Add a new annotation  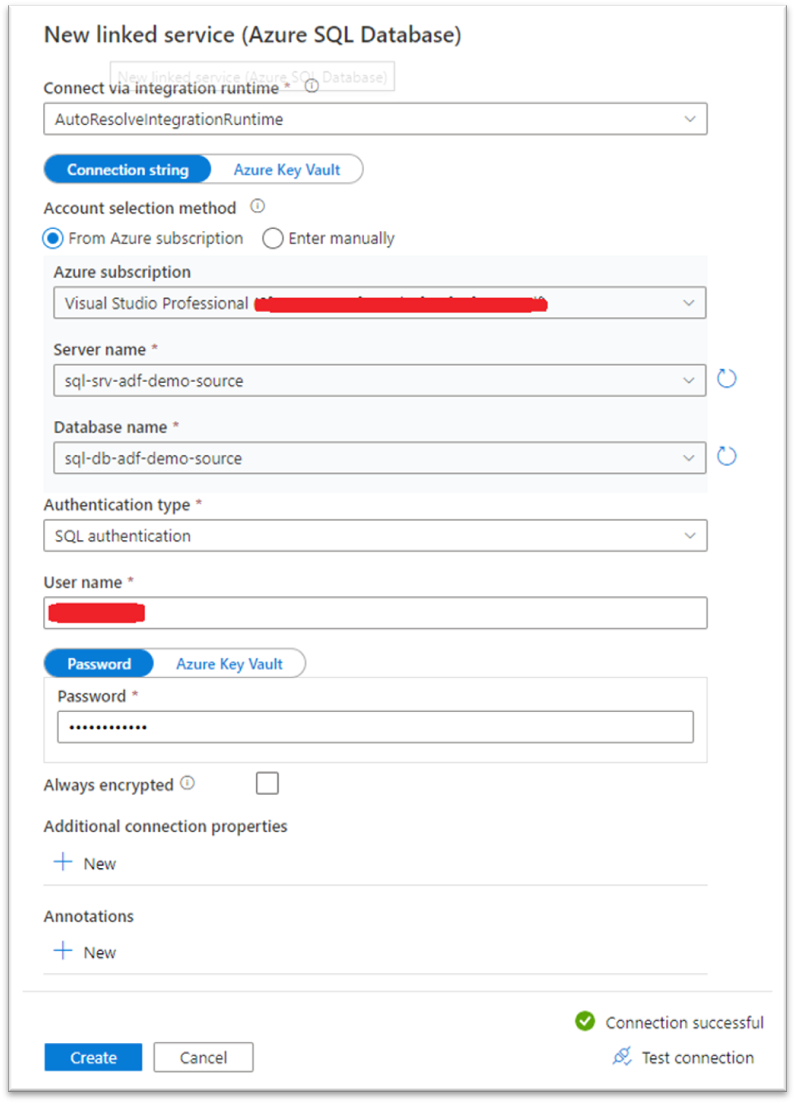tap(84, 952)
